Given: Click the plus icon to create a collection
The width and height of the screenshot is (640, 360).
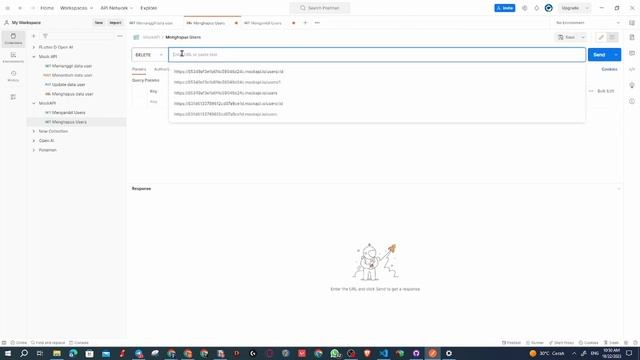Looking at the screenshot, I should pyautogui.click(x=34, y=36).
